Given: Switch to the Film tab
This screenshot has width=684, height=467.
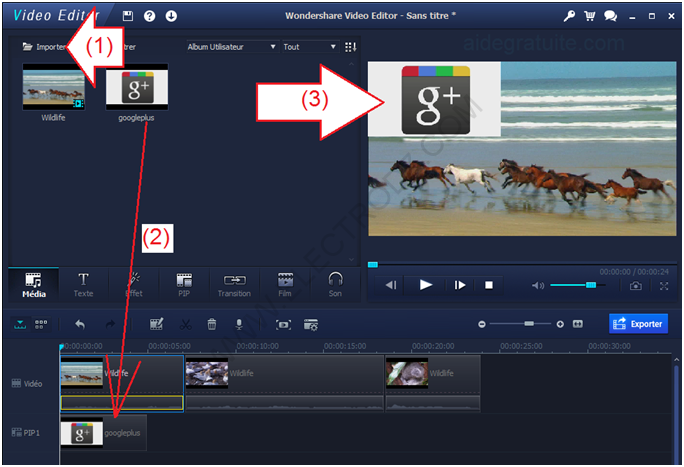Looking at the screenshot, I should (285, 285).
